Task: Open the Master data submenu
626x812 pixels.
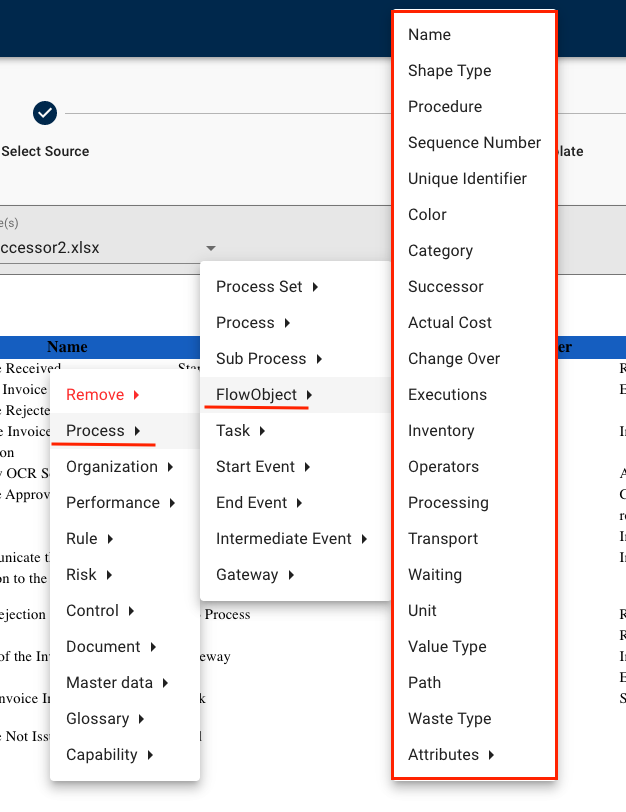Action: (116, 683)
